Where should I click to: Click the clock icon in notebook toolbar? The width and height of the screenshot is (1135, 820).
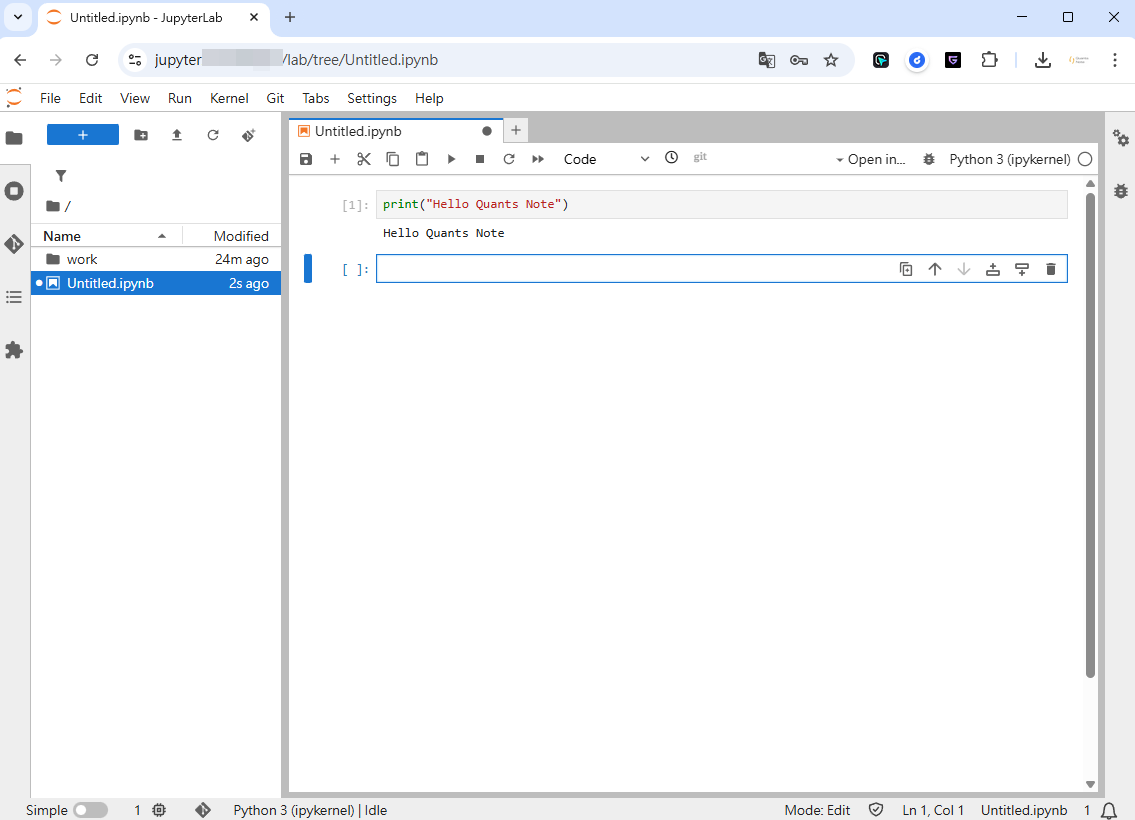(672, 158)
